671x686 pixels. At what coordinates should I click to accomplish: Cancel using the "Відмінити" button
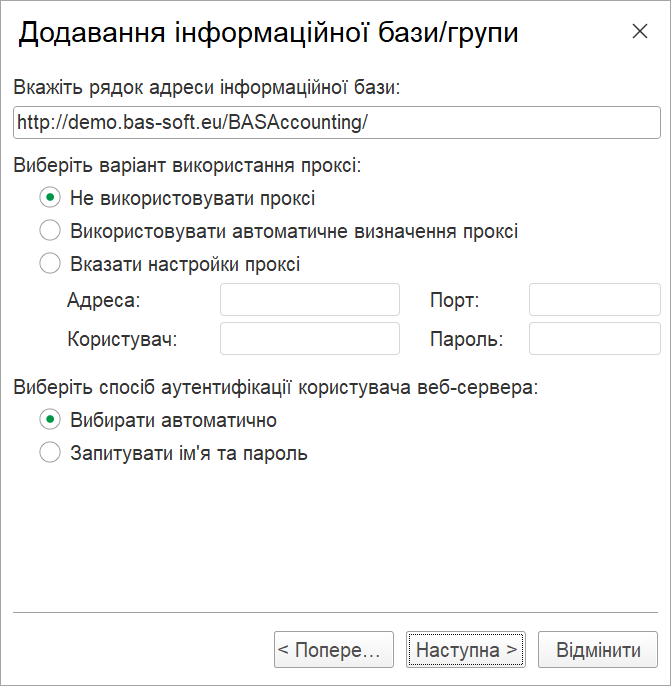[598, 649]
